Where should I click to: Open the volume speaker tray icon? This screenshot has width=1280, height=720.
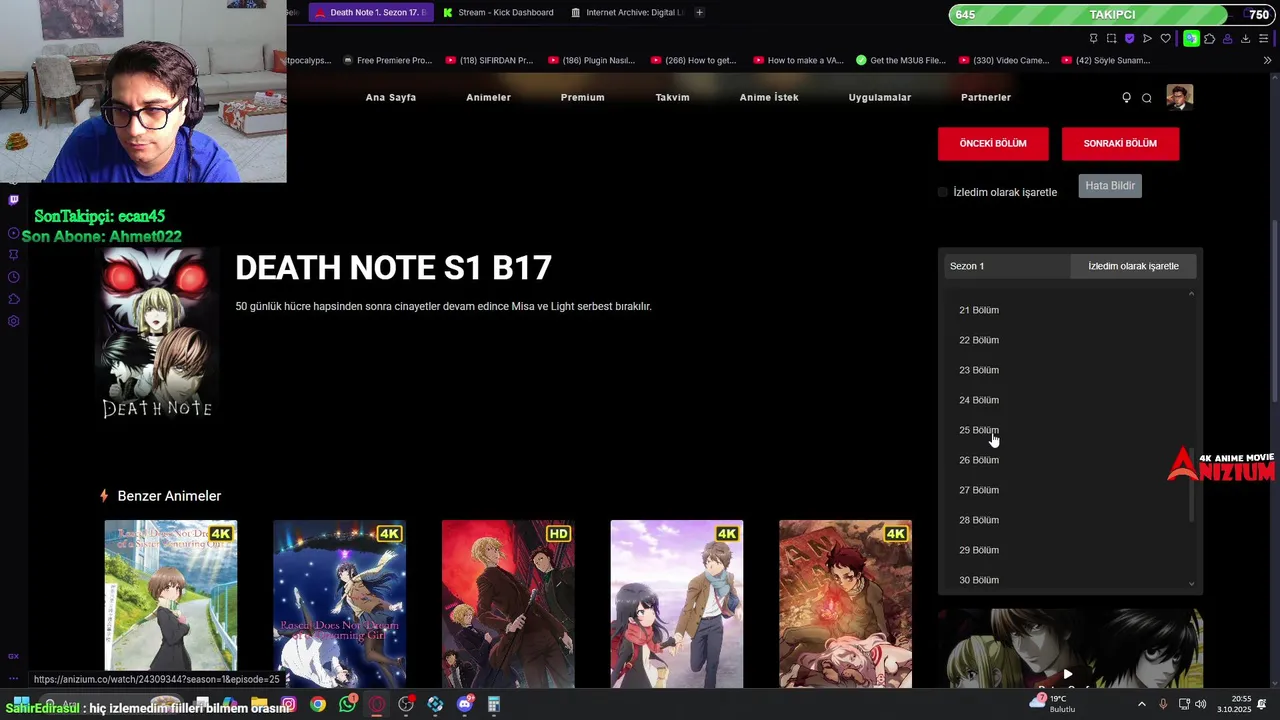1201,704
